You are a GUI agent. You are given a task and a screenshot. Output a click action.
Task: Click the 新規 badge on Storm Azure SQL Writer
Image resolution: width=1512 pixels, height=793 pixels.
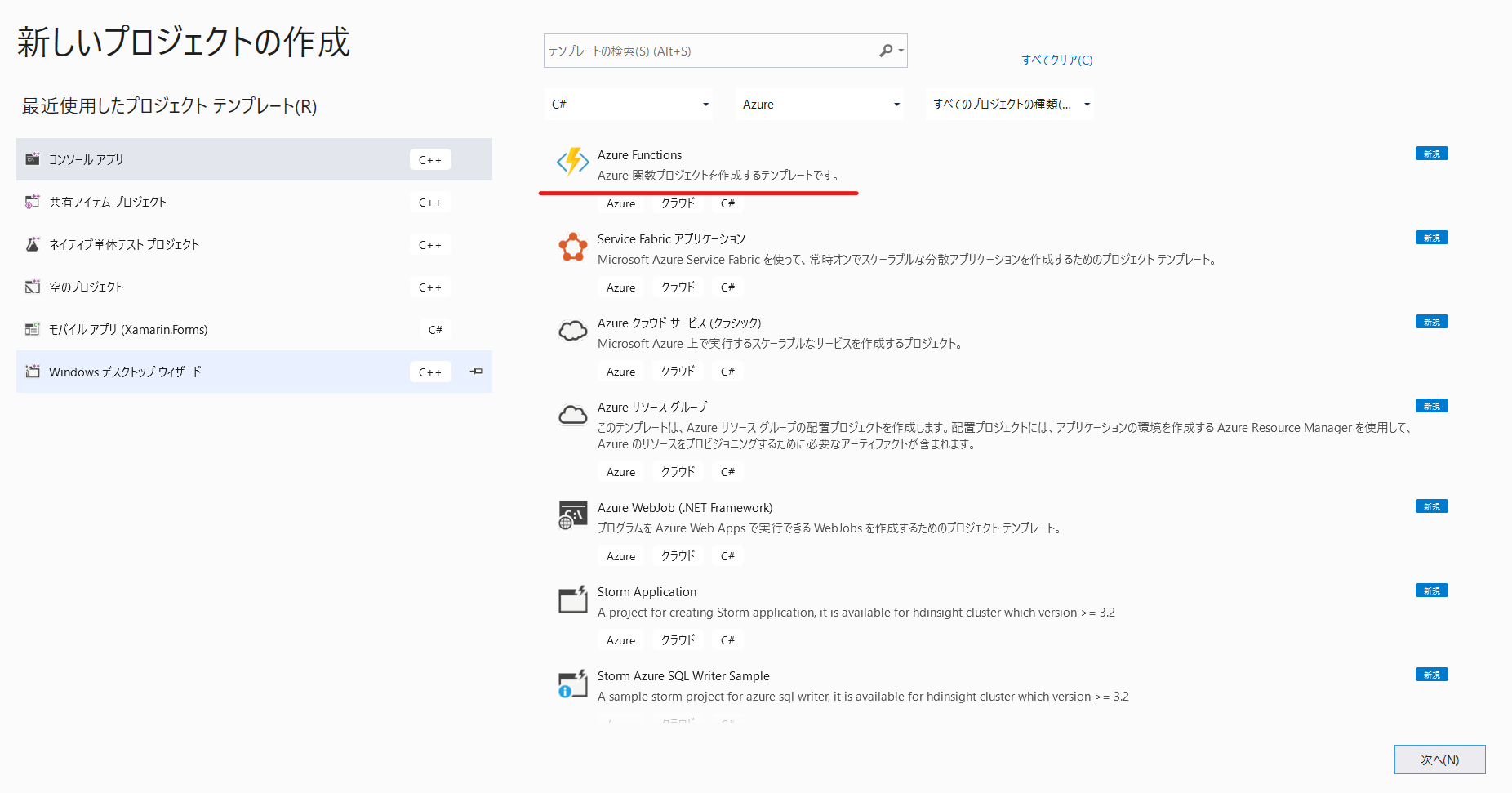[1431, 675]
